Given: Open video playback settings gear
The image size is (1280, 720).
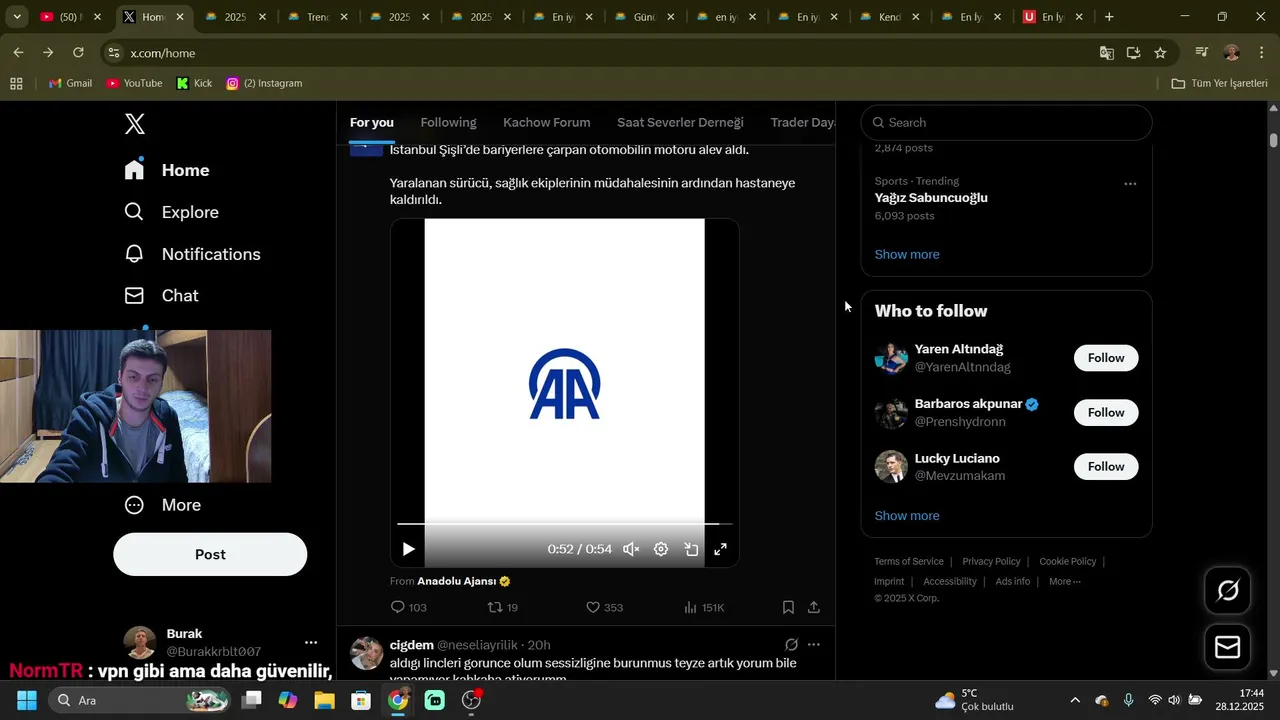Looking at the screenshot, I should tap(661, 549).
